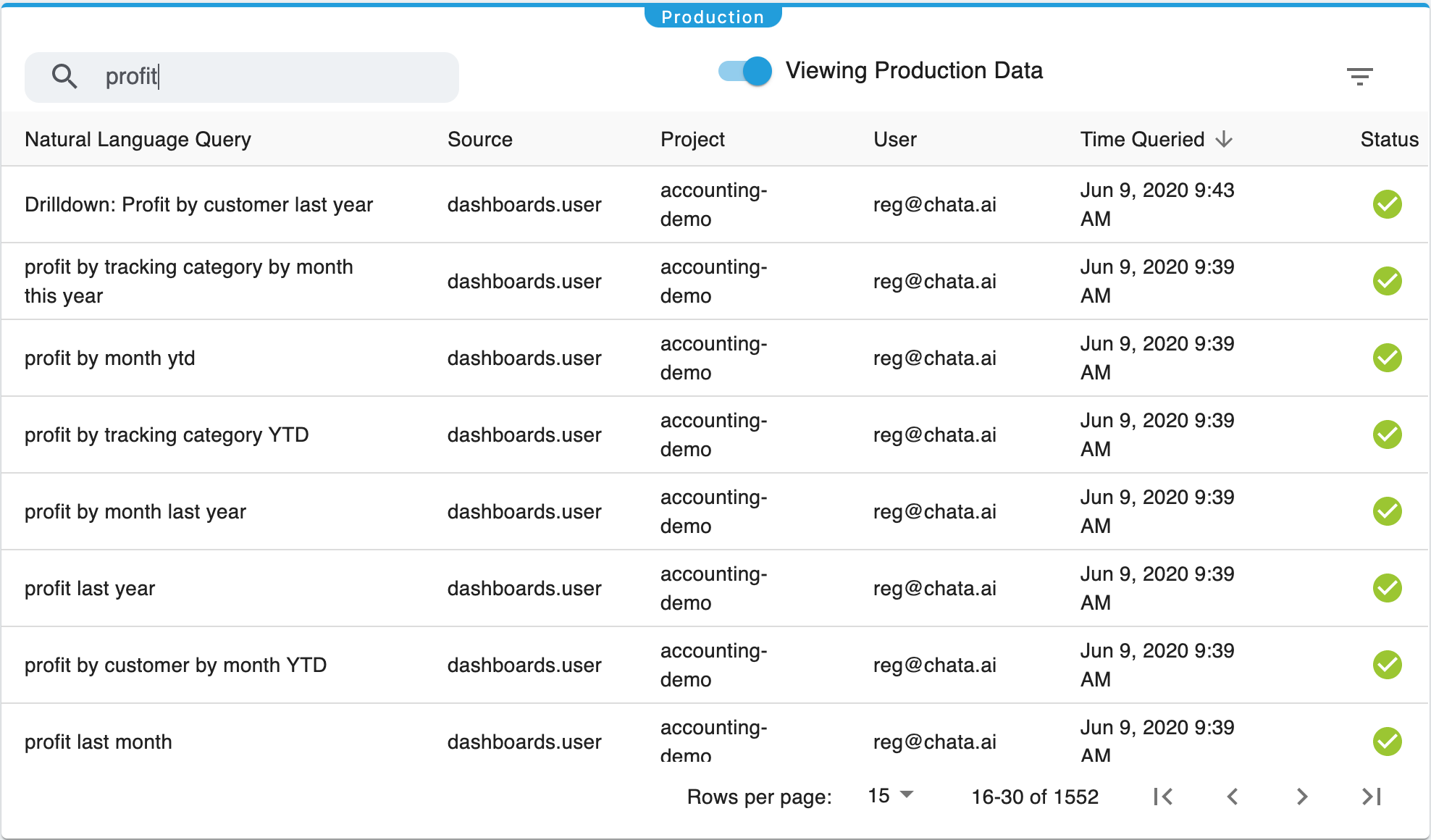The height and width of the screenshot is (840, 1431).
Task: Select 'profit by tracking category by month this year'
Action: pos(188,281)
